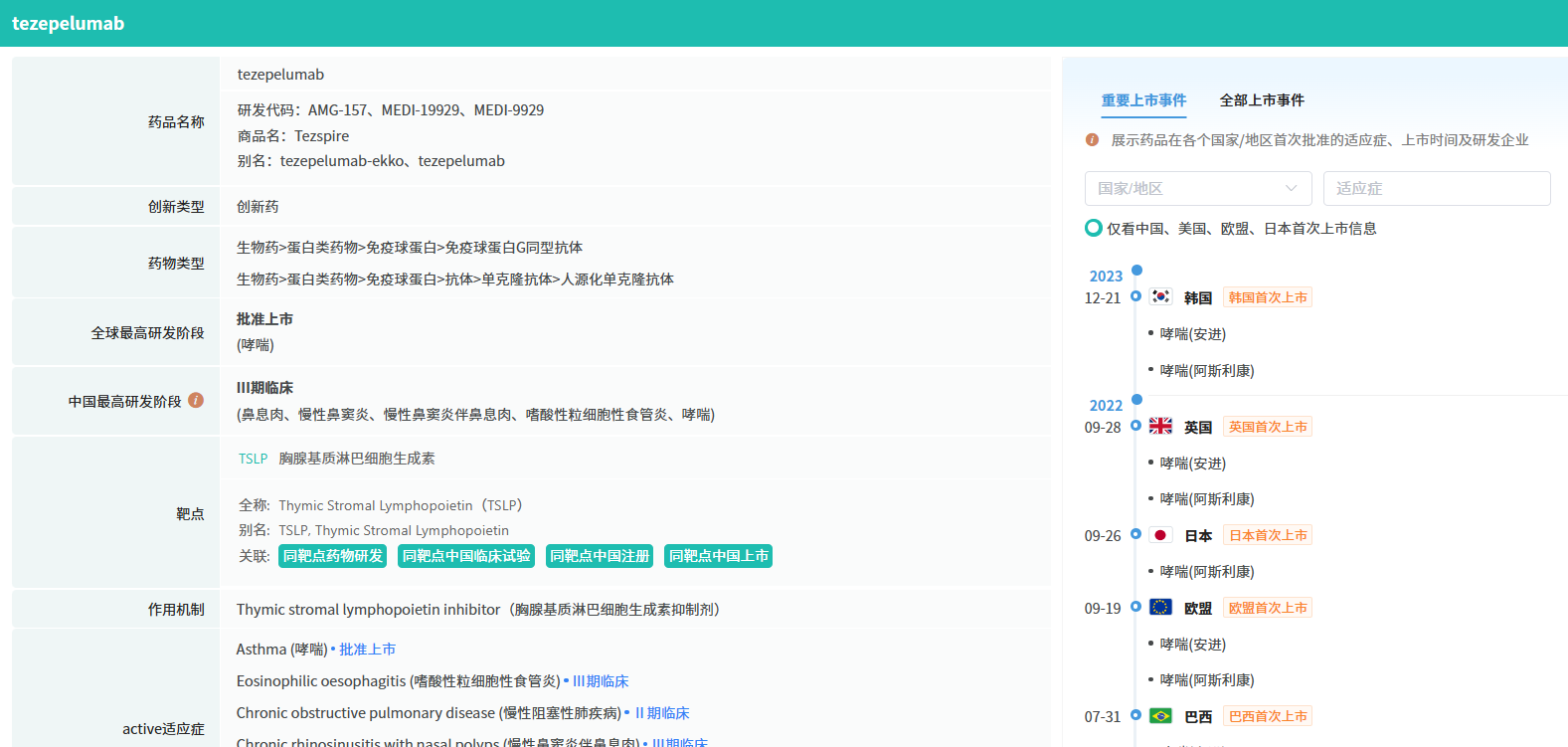Click the Japan flag icon

[x=1160, y=535]
